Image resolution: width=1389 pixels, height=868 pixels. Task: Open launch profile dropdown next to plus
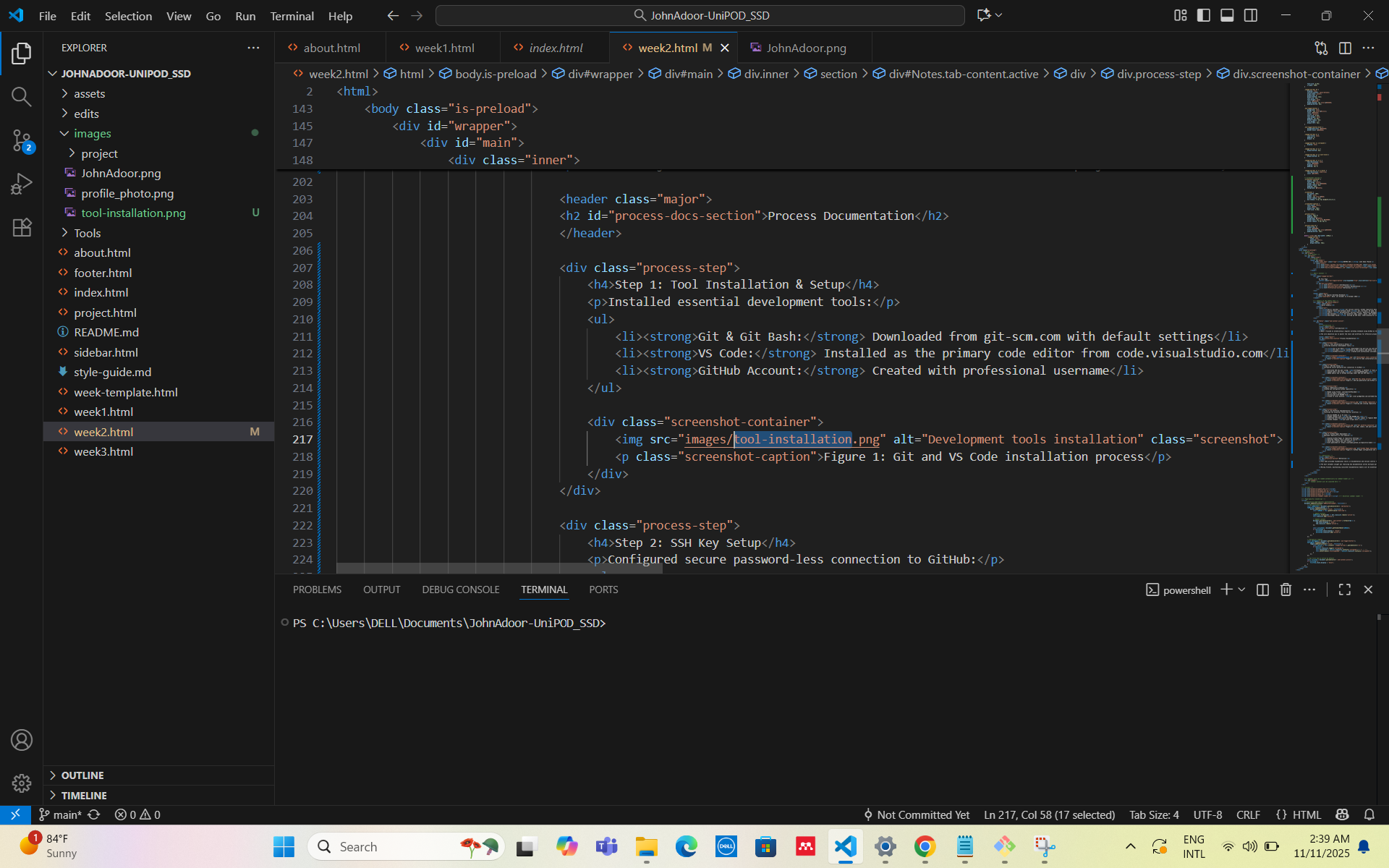[1241, 590]
